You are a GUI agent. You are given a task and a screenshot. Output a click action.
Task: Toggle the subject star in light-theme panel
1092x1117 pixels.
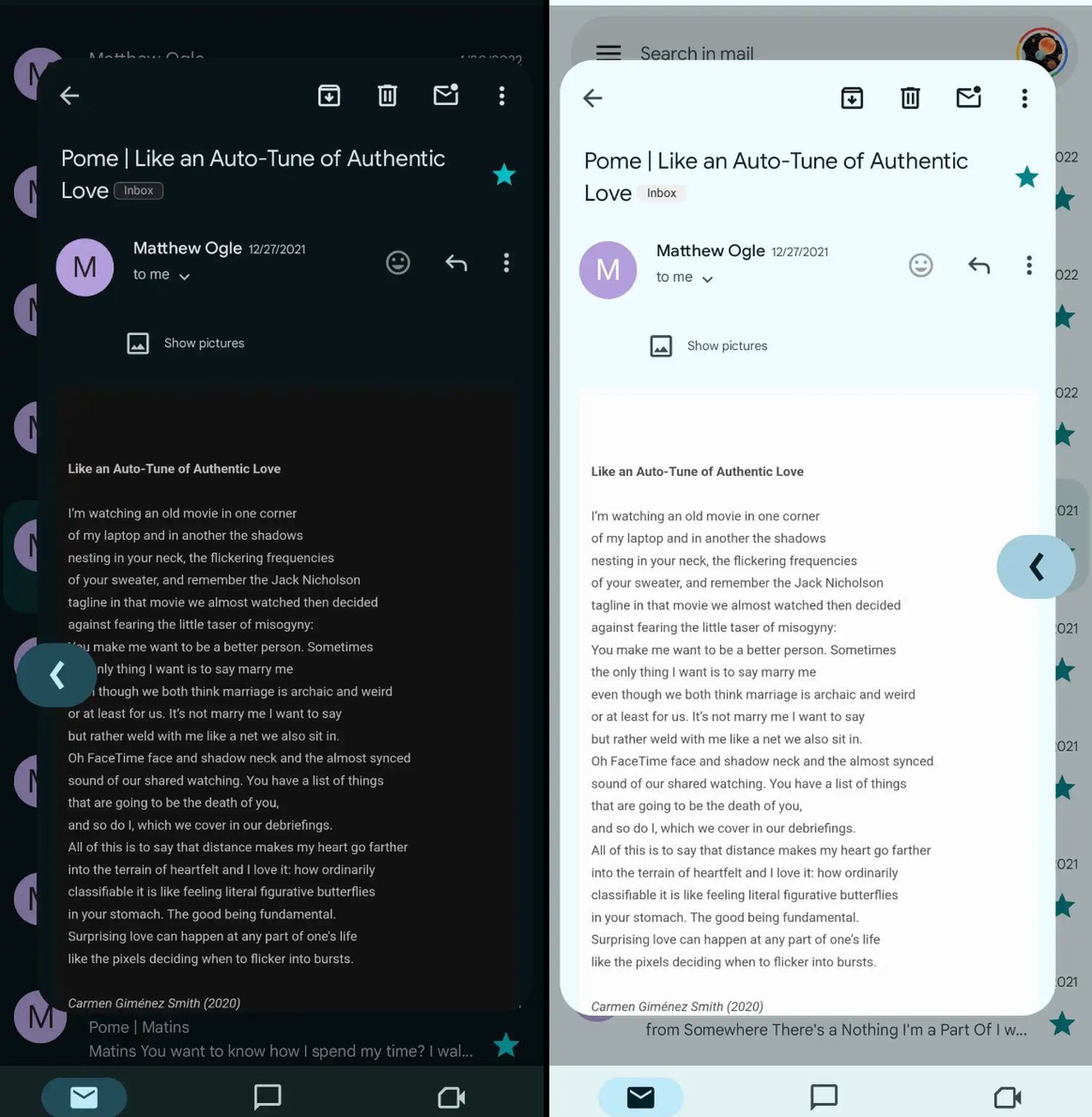point(1026,177)
